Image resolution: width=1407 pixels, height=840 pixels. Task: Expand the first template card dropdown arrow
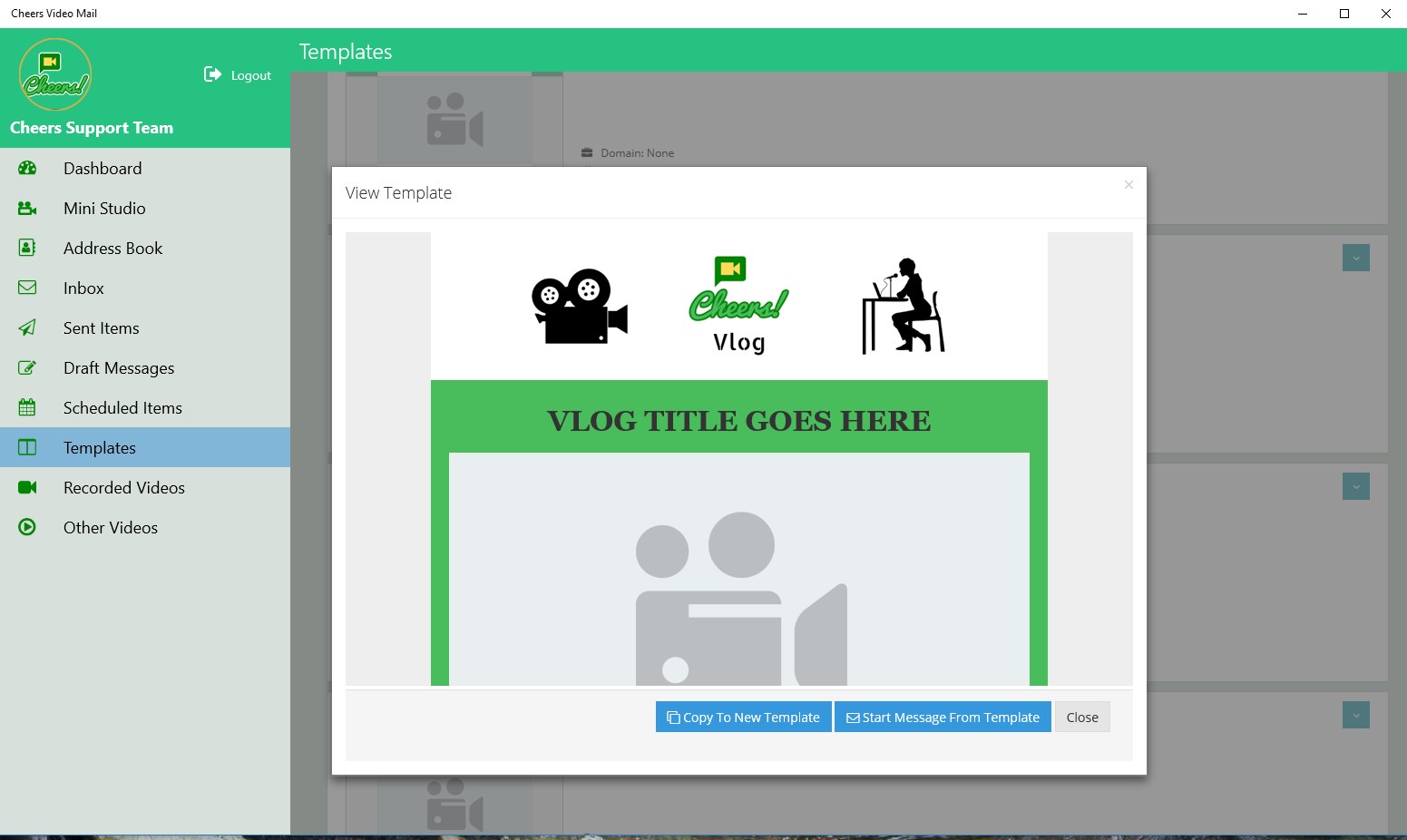point(1356,258)
